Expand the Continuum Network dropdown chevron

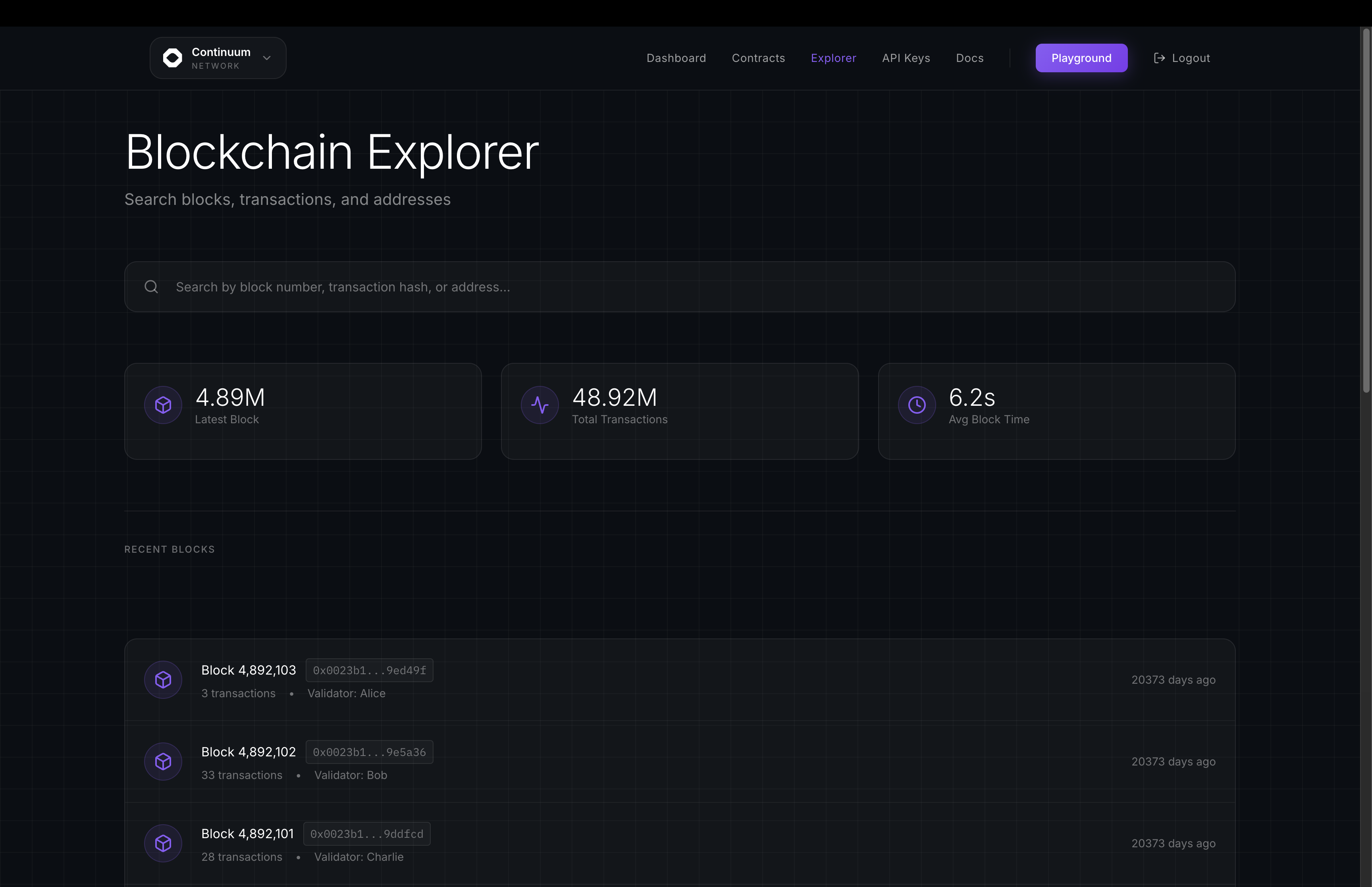click(266, 58)
